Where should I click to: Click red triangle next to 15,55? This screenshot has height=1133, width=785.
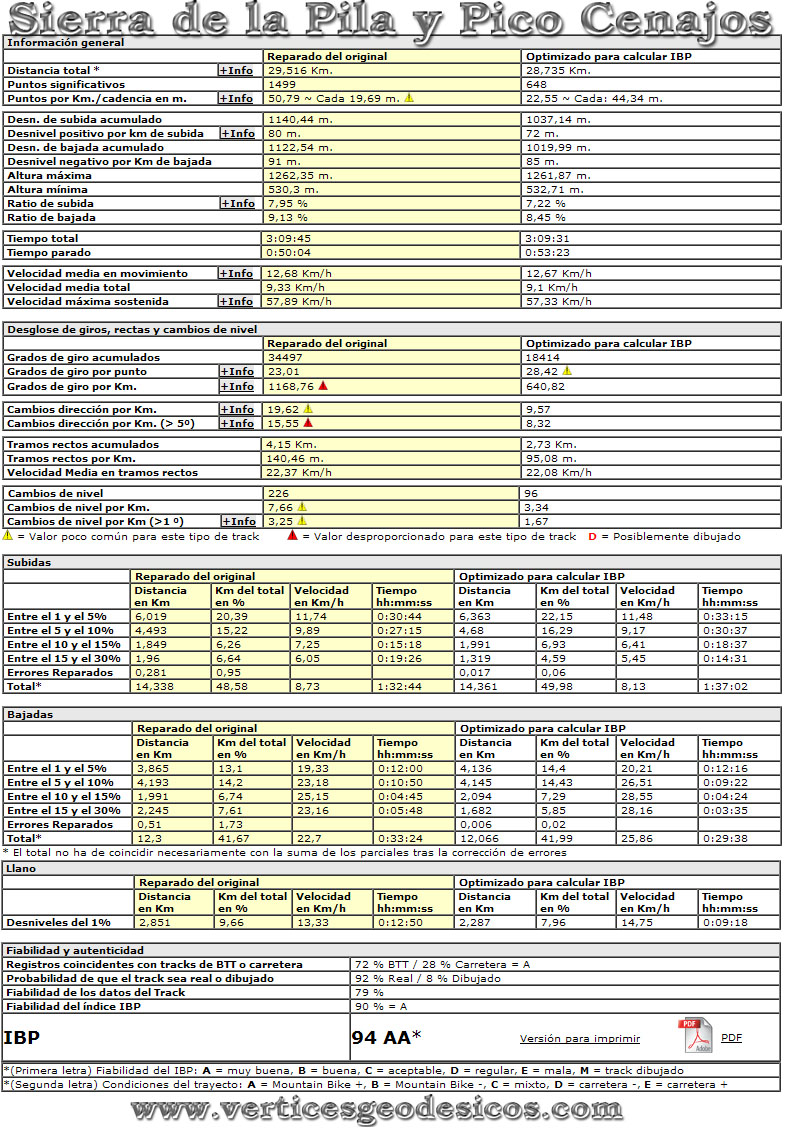click(x=308, y=423)
